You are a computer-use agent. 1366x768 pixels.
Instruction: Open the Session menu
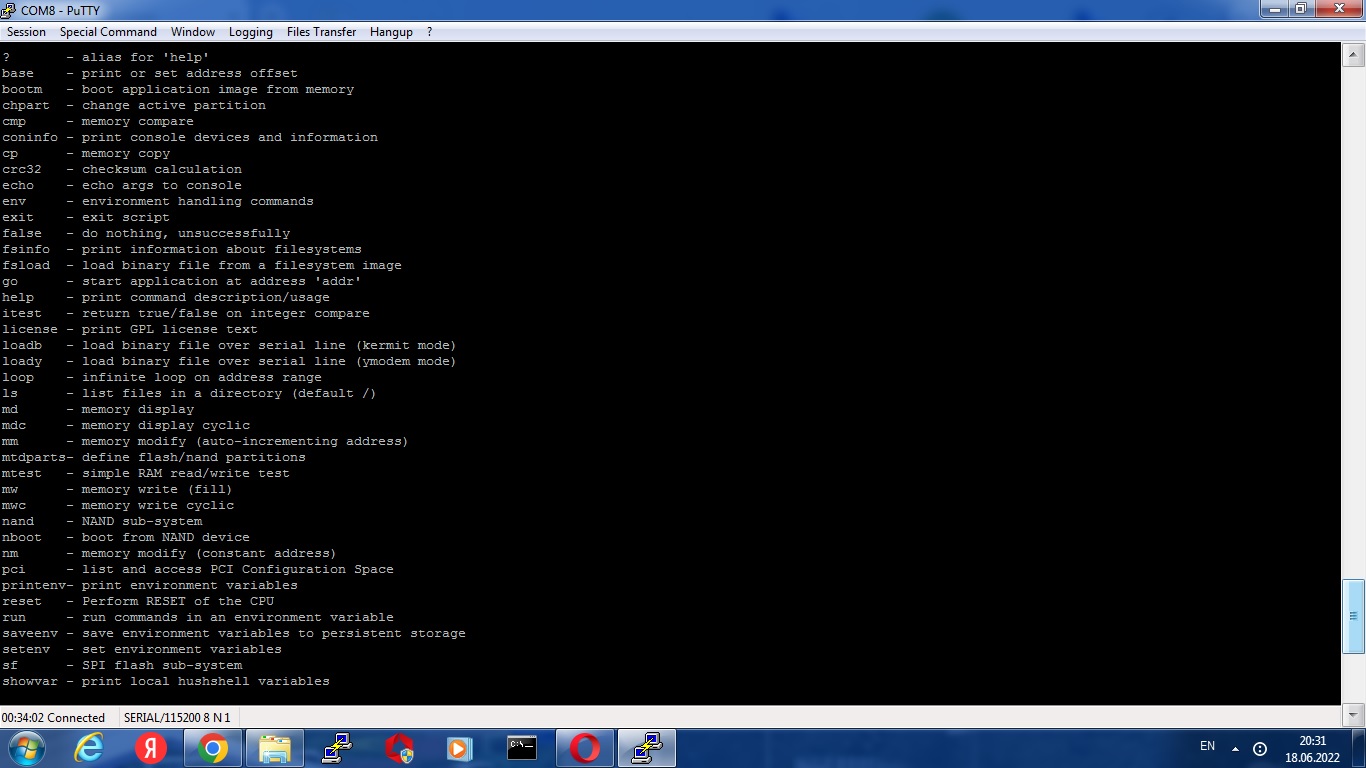tap(27, 32)
